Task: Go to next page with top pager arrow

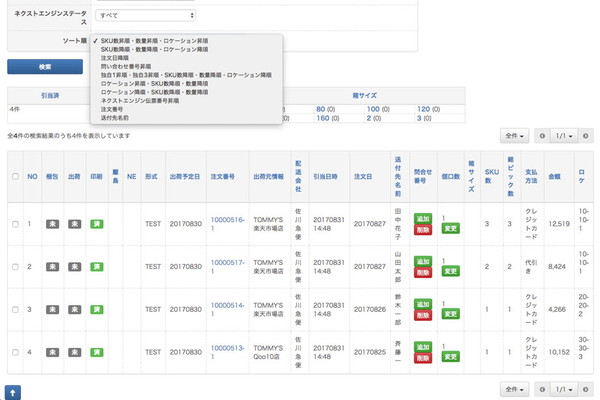Action: [x=585, y=136]
